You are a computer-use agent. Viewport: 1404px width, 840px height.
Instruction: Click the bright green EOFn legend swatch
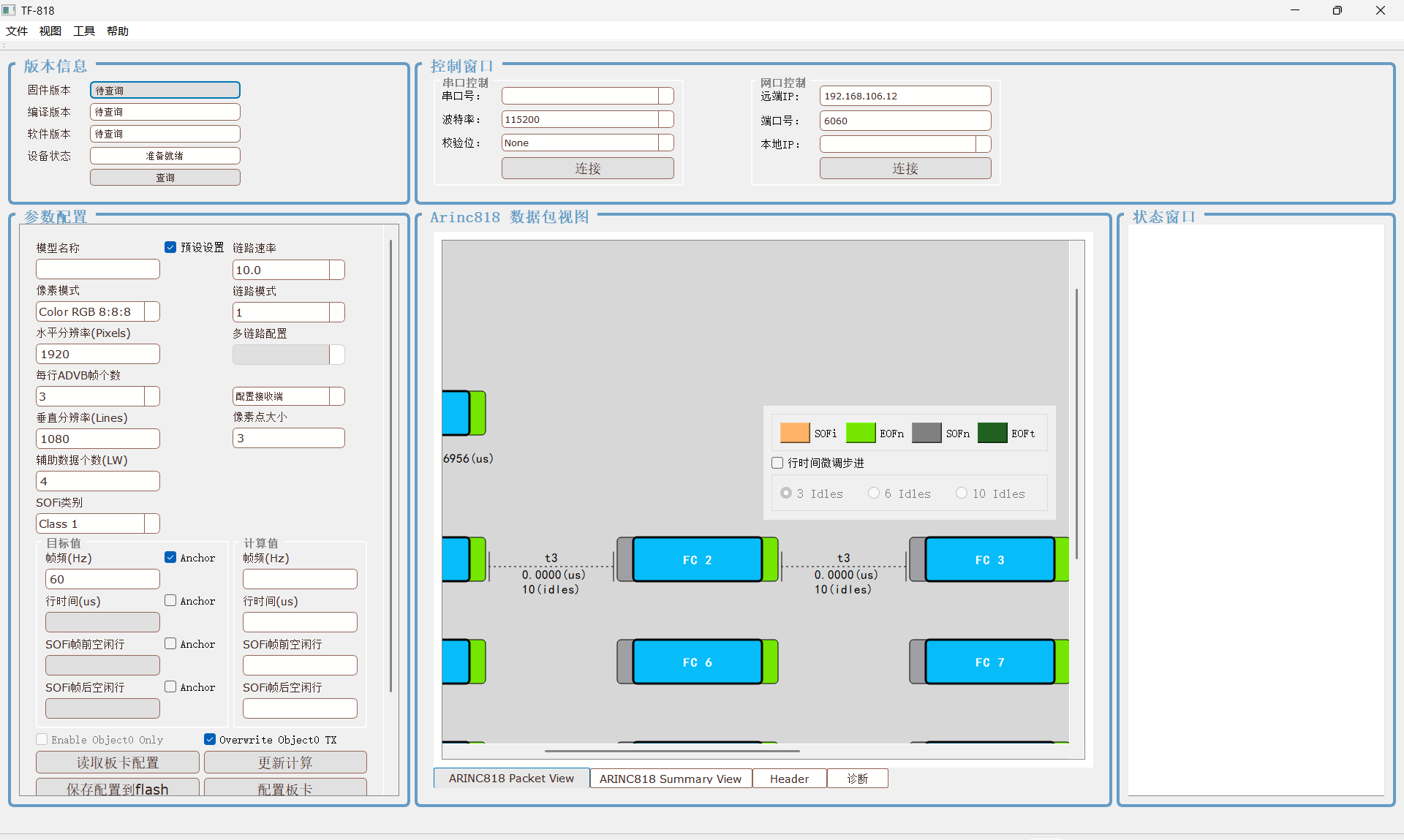point(860,433)
